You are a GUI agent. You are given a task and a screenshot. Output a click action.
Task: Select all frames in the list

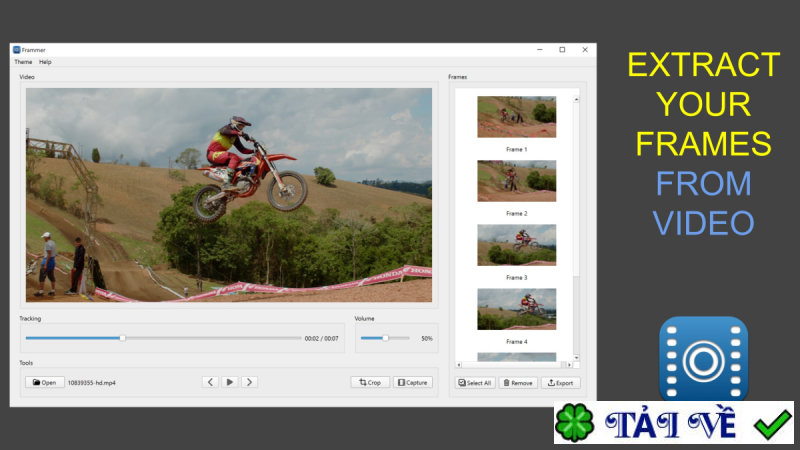click(475, 382)
